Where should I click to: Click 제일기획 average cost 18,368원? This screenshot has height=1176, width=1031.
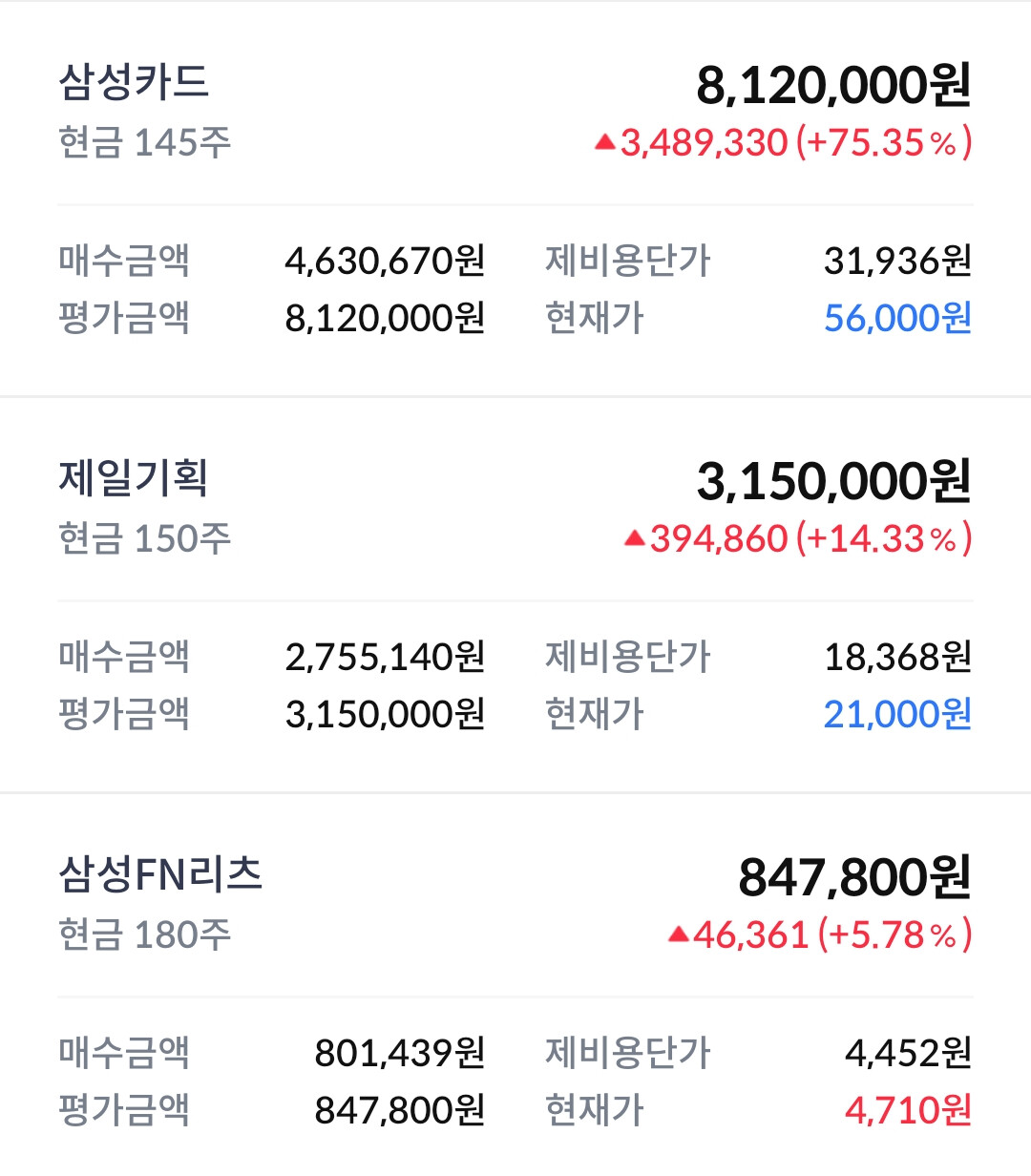point(897,657)
